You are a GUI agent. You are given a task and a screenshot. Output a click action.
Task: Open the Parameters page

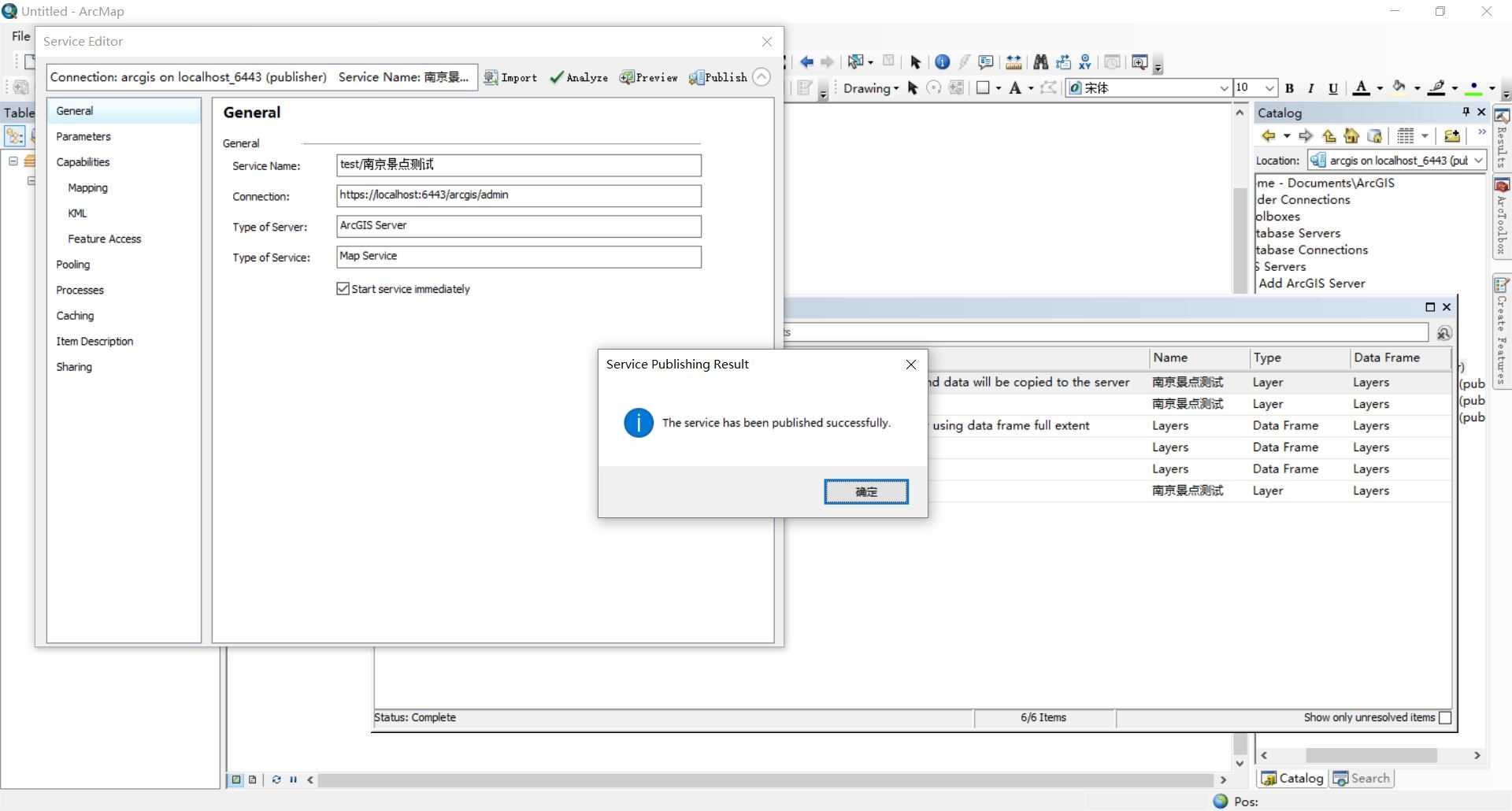pos(83,136)
